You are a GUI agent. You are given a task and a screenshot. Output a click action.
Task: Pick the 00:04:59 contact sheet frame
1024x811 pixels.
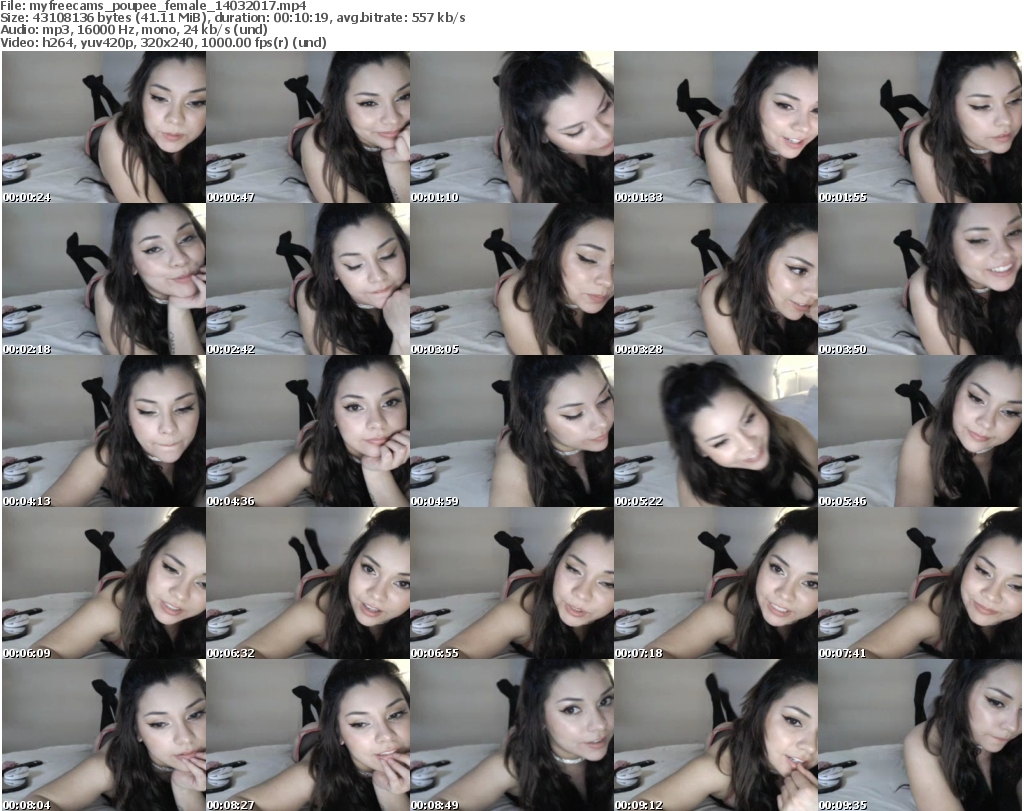(x=512, y=431)
